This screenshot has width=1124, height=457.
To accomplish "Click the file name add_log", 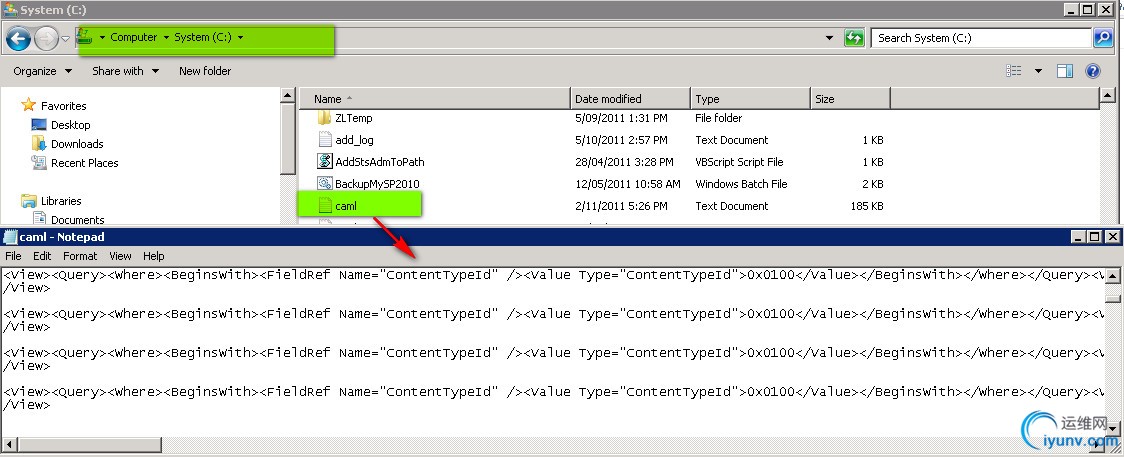I will click(x=354, y=140).
